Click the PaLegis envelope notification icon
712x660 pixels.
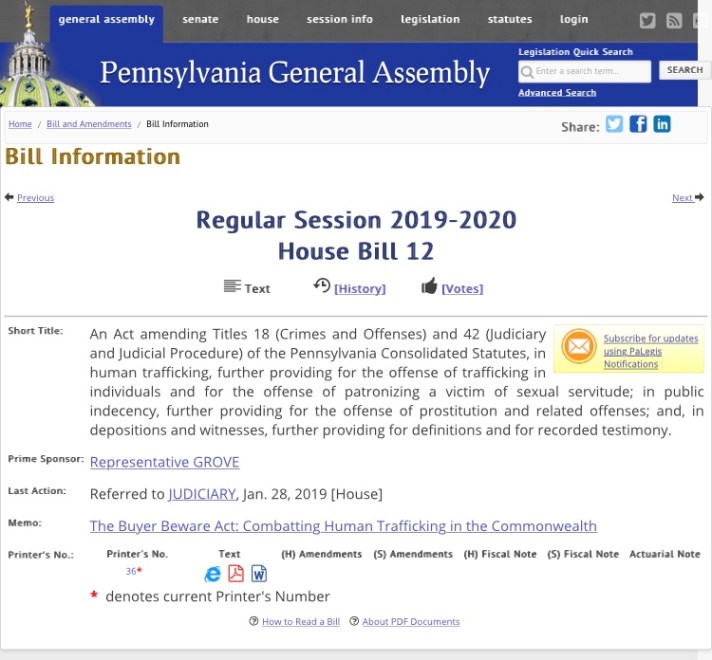click(x=578, y=347)
